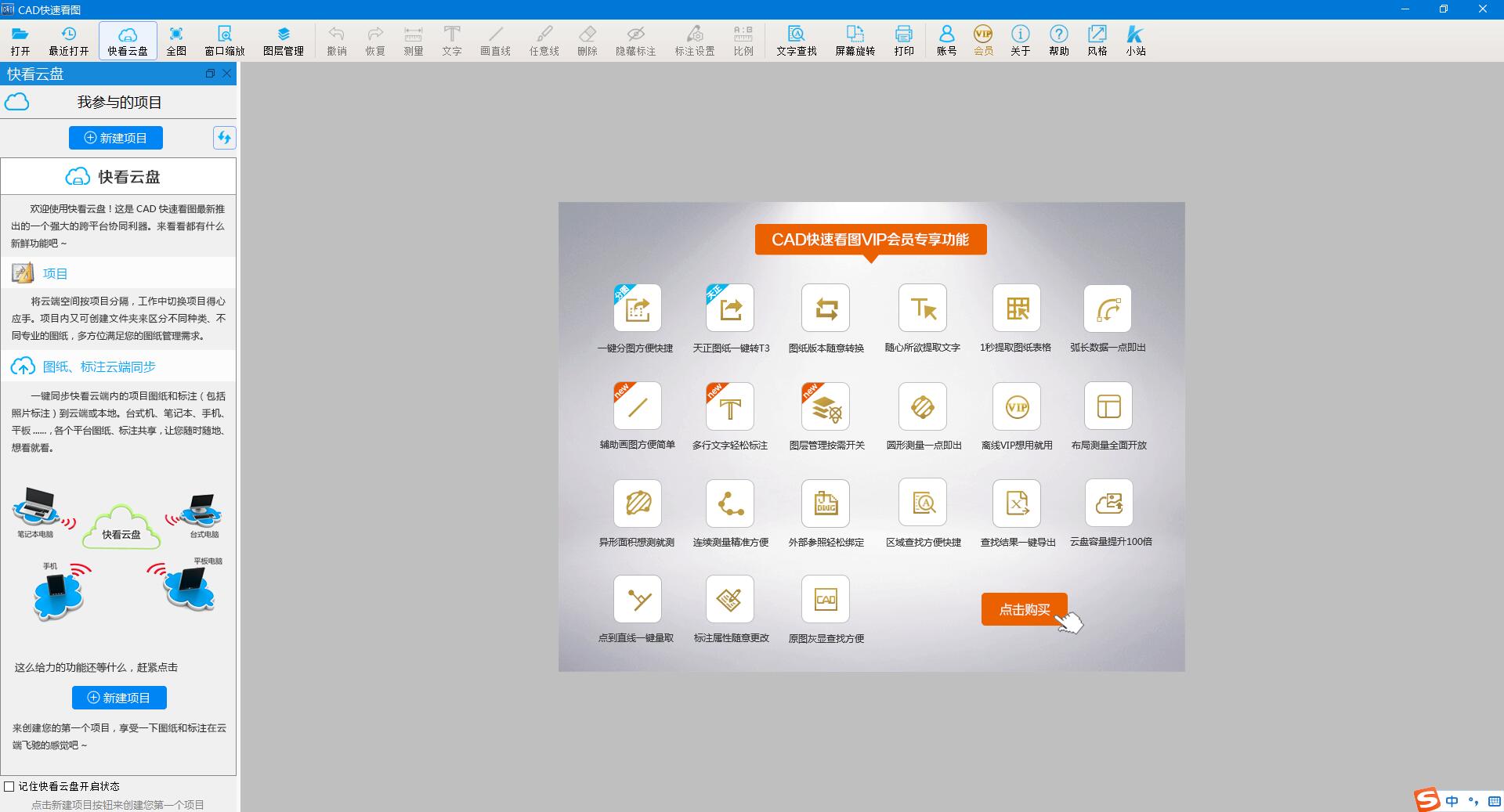
Task: Click 撤销 undo in the toolbar
Action: (337, 41)
